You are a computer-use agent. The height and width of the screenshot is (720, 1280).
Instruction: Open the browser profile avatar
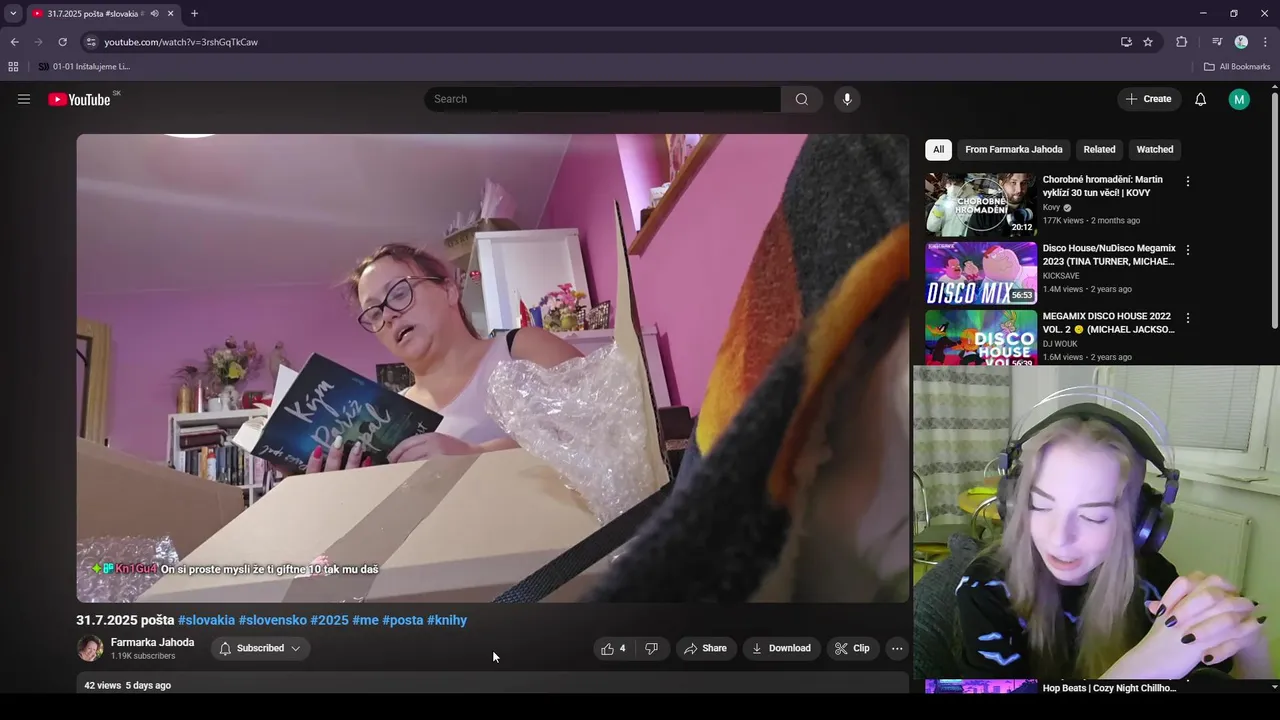click(x=1241, y=42)
